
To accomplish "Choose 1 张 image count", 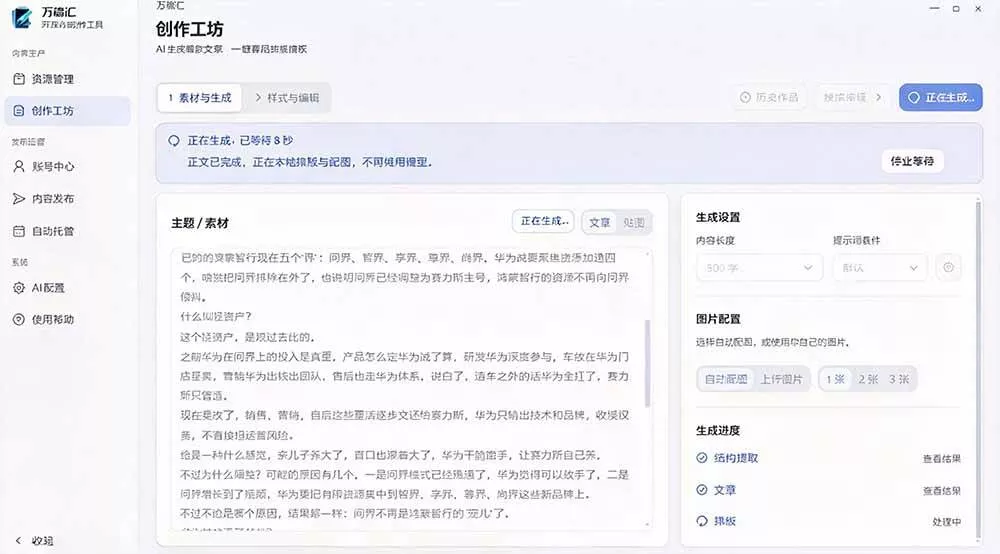I will (835, 379).
